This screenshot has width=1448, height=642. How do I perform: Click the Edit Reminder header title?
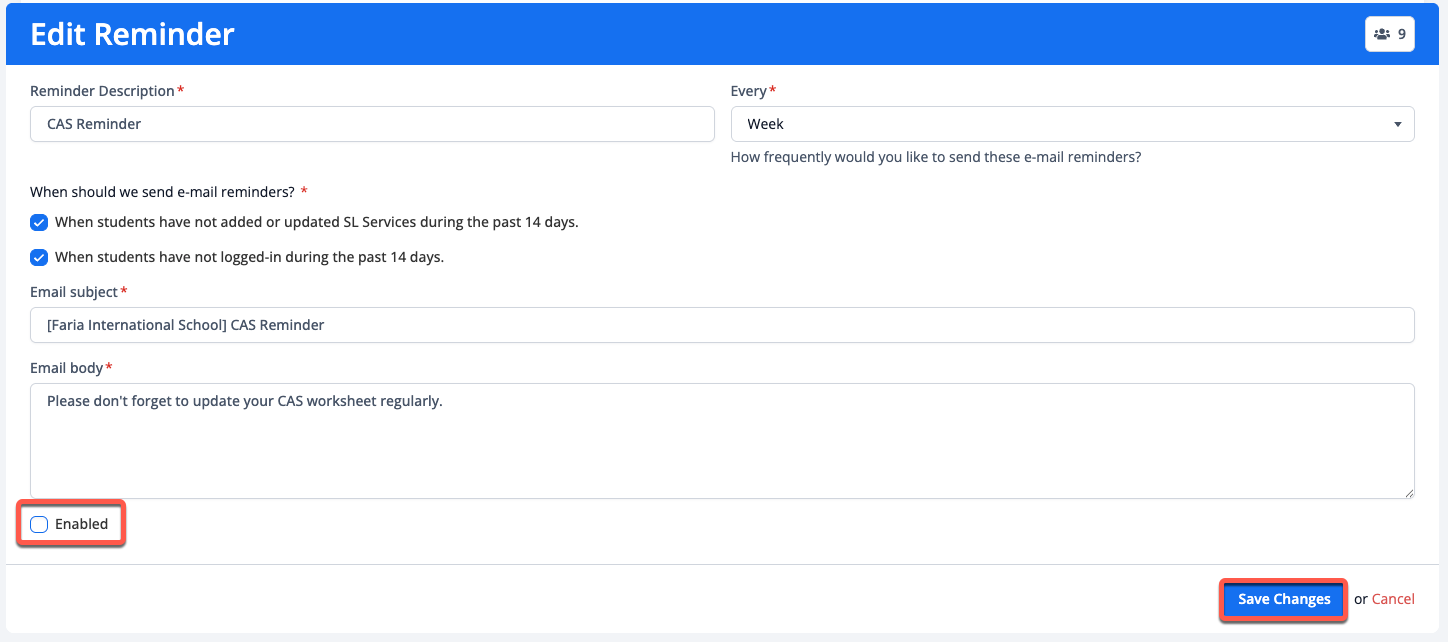pos(132,35)
